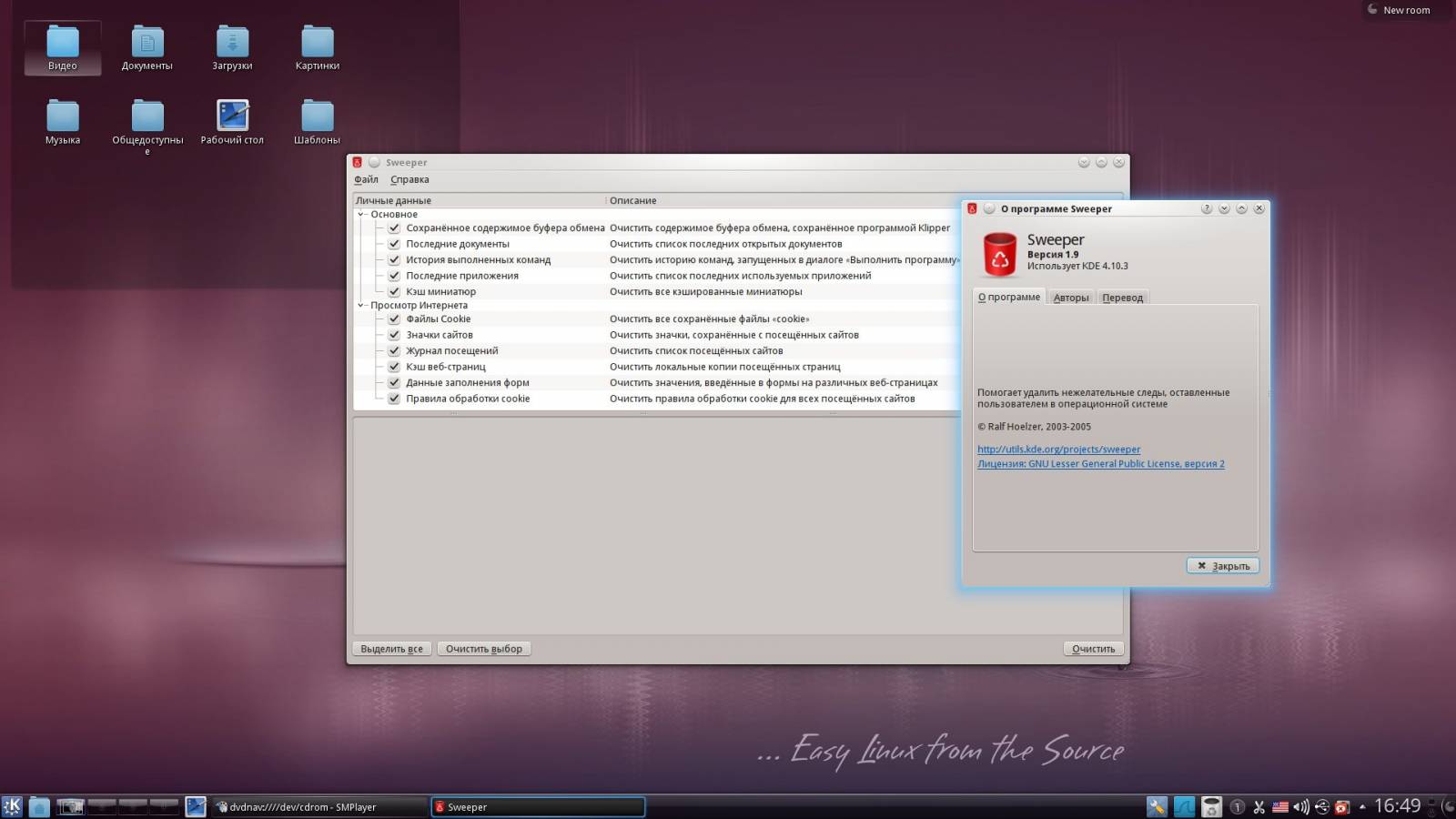Click the Sweeper taskbar entry

538,807
